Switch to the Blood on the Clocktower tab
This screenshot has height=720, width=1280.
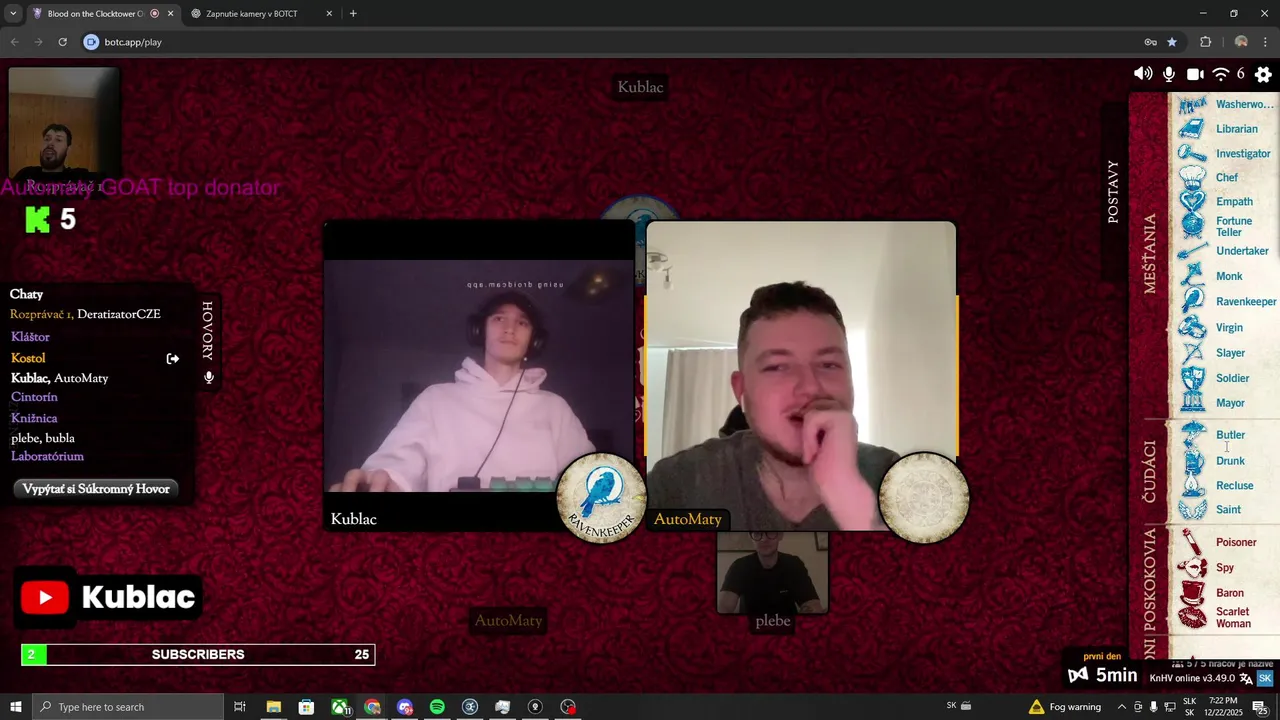tap(96, 14)
